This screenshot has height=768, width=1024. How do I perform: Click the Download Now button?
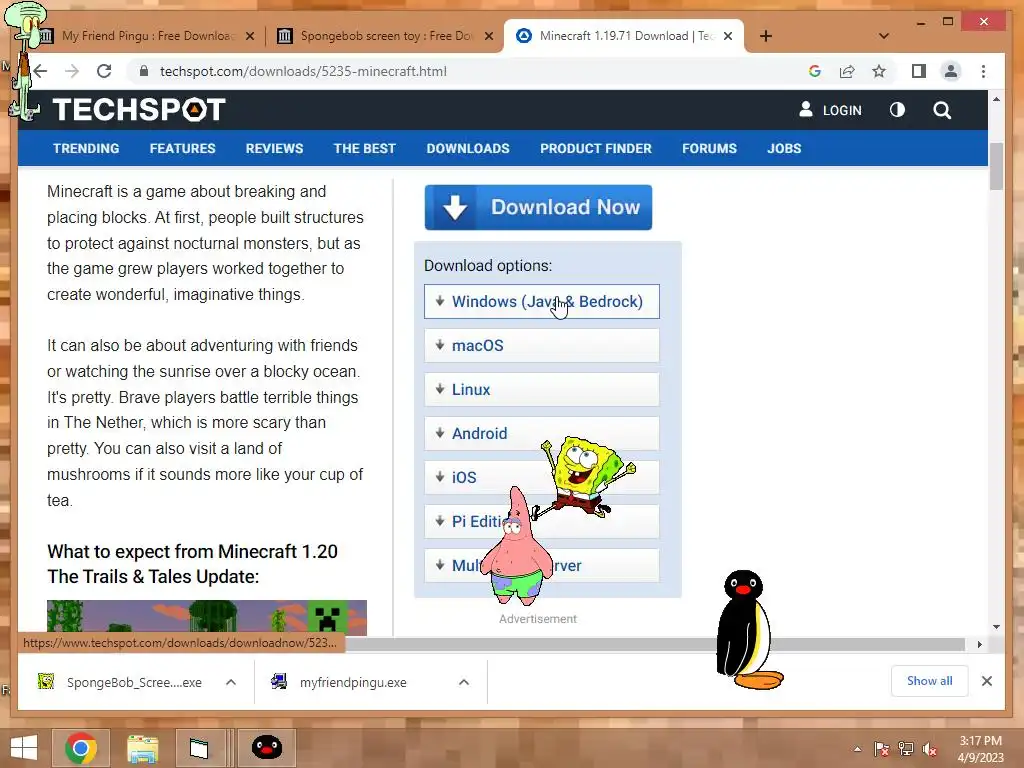(538, 207)
